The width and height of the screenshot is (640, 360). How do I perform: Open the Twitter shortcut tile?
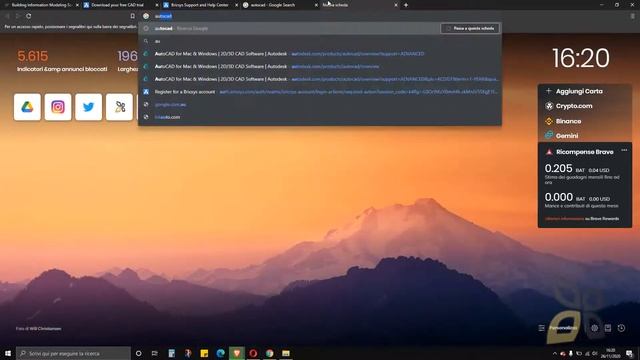pos(89,107)
